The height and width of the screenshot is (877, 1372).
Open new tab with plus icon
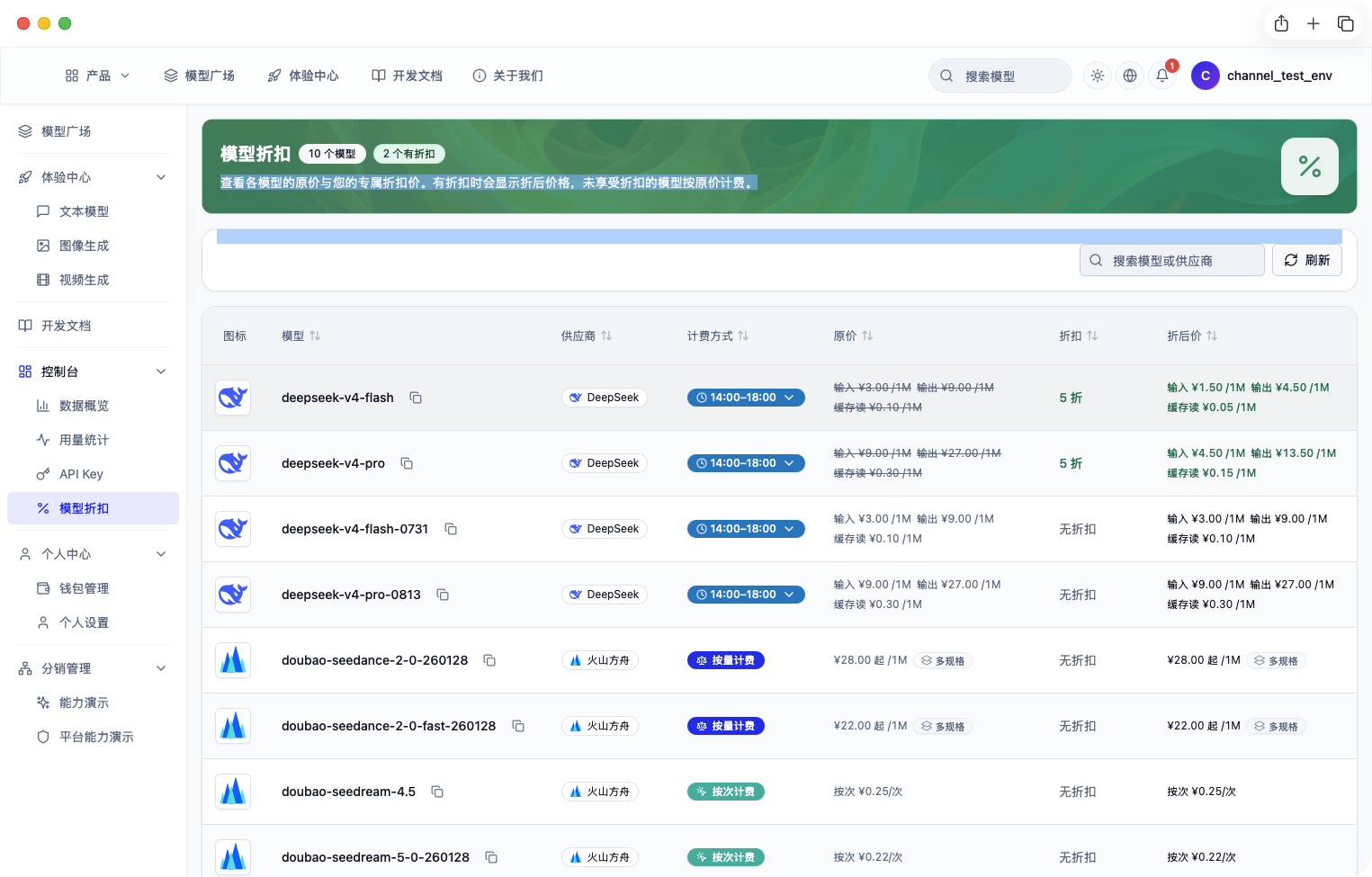(x=1314, y=23)
